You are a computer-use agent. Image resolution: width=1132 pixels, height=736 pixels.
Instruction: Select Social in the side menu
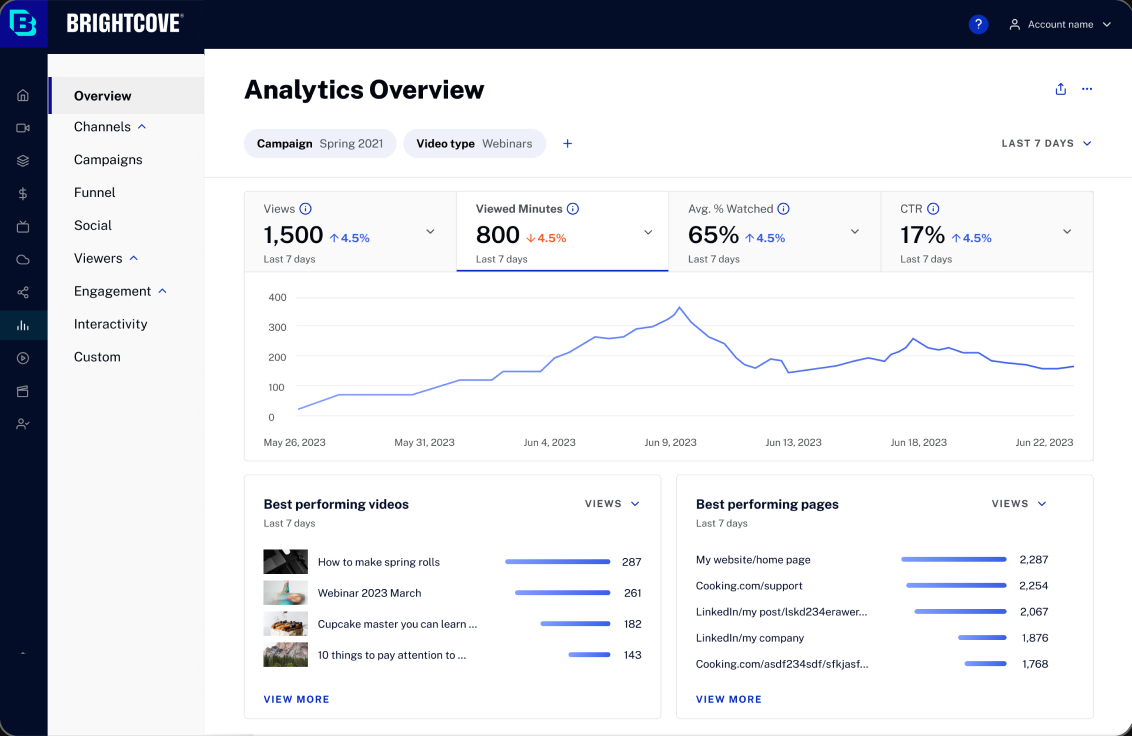pyautogui.click(x=92, y=225)
